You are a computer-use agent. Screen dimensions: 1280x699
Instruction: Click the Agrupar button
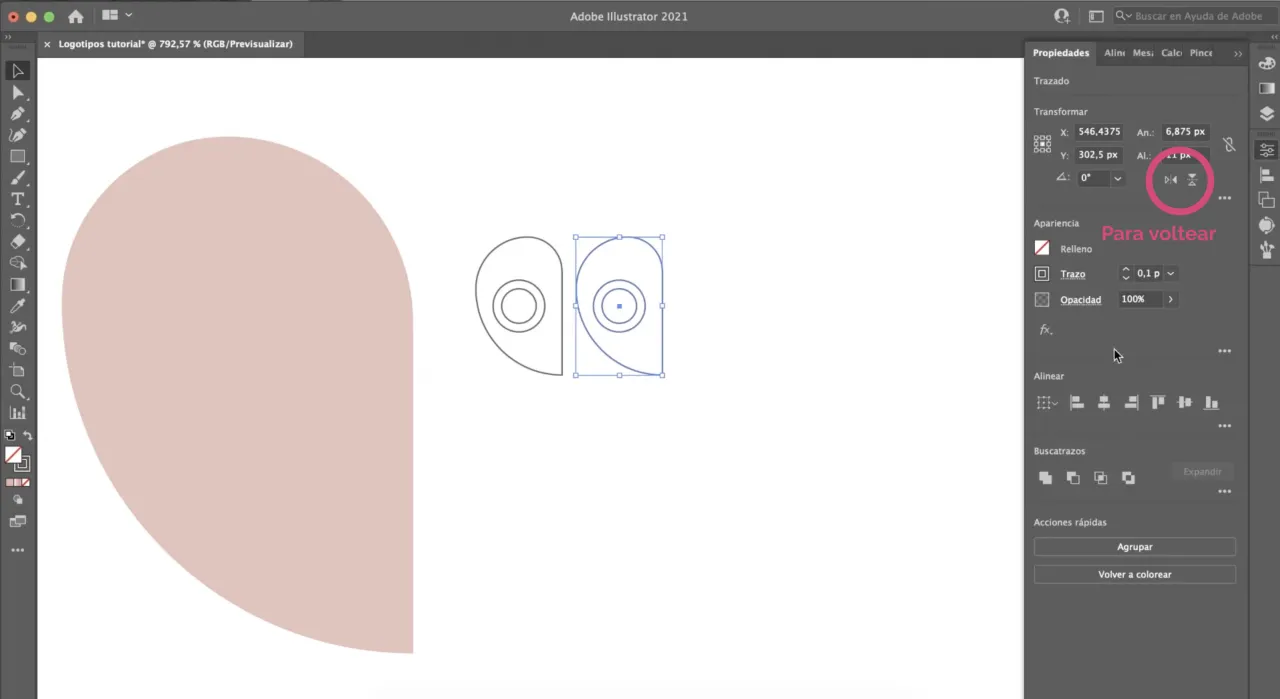[1134, 546]
